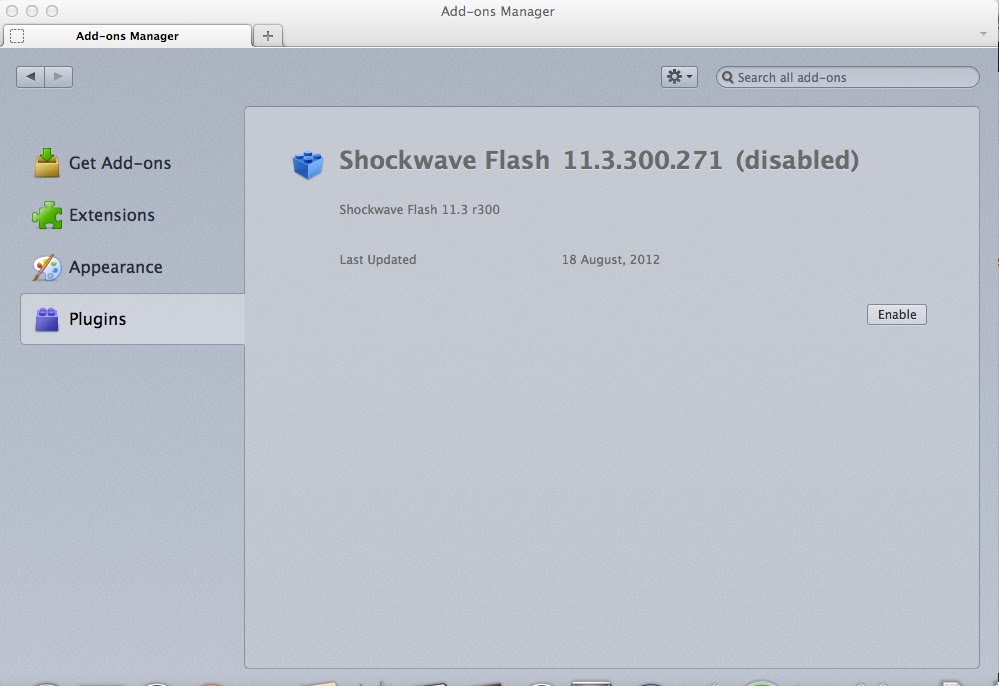Screen dimensions: 999x686
Task: Click the paint palette Appearance icon
Action: pos(47,268)
